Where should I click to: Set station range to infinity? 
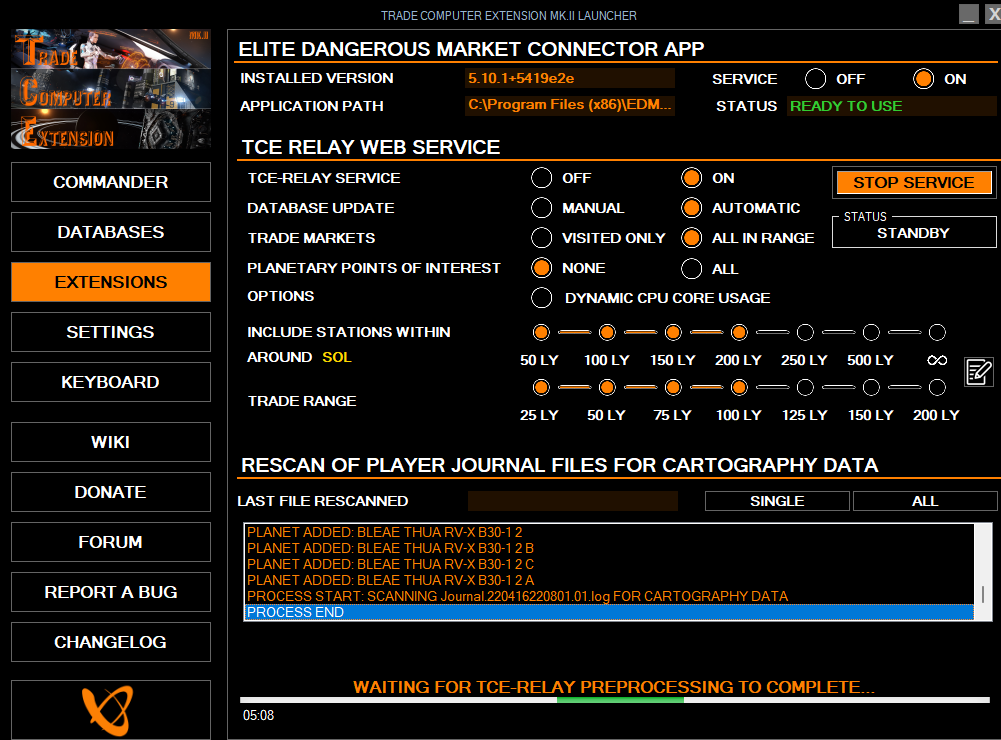(x=937, y=332)
